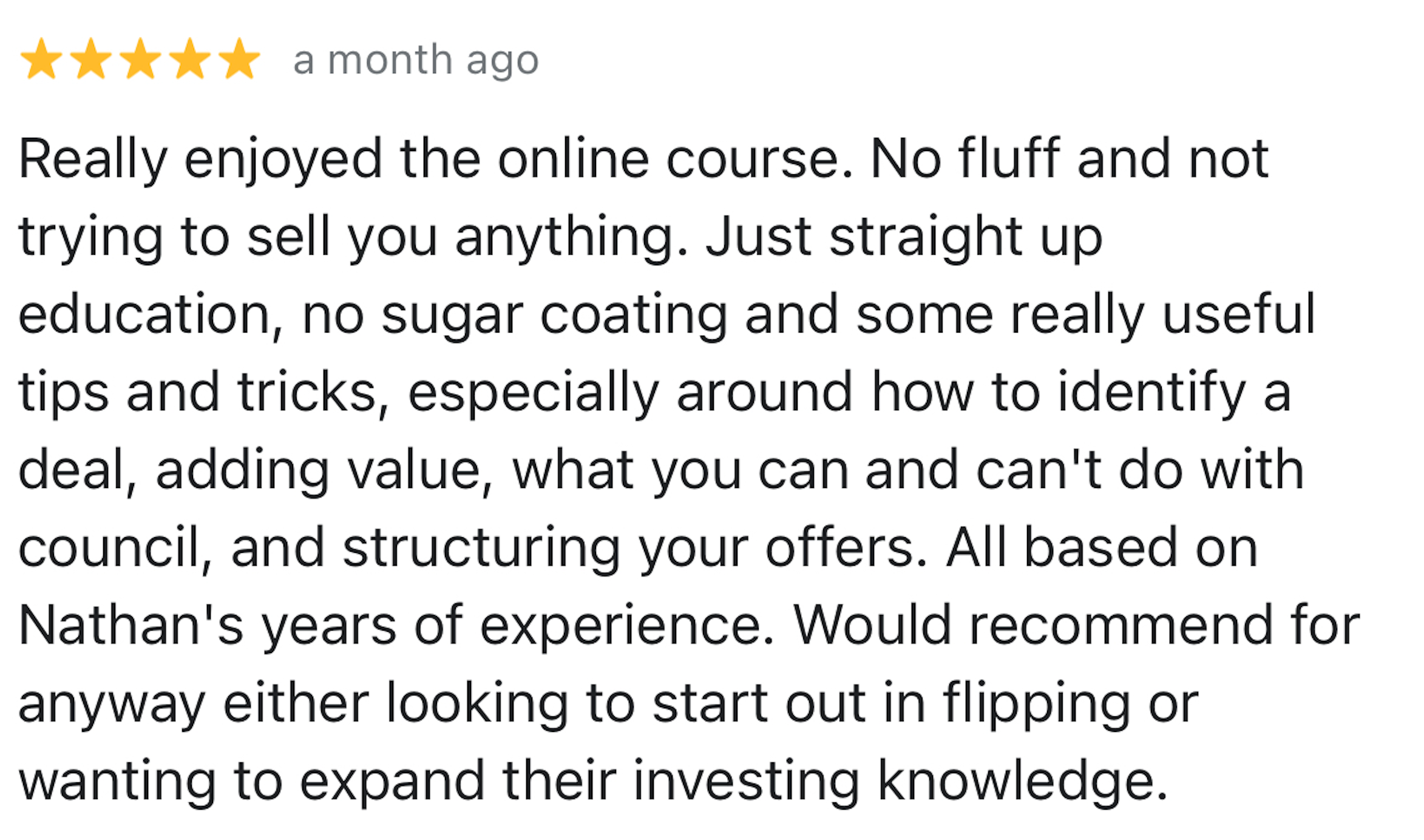
Task: Click the word "education" in the review
Action: [145, 314]
